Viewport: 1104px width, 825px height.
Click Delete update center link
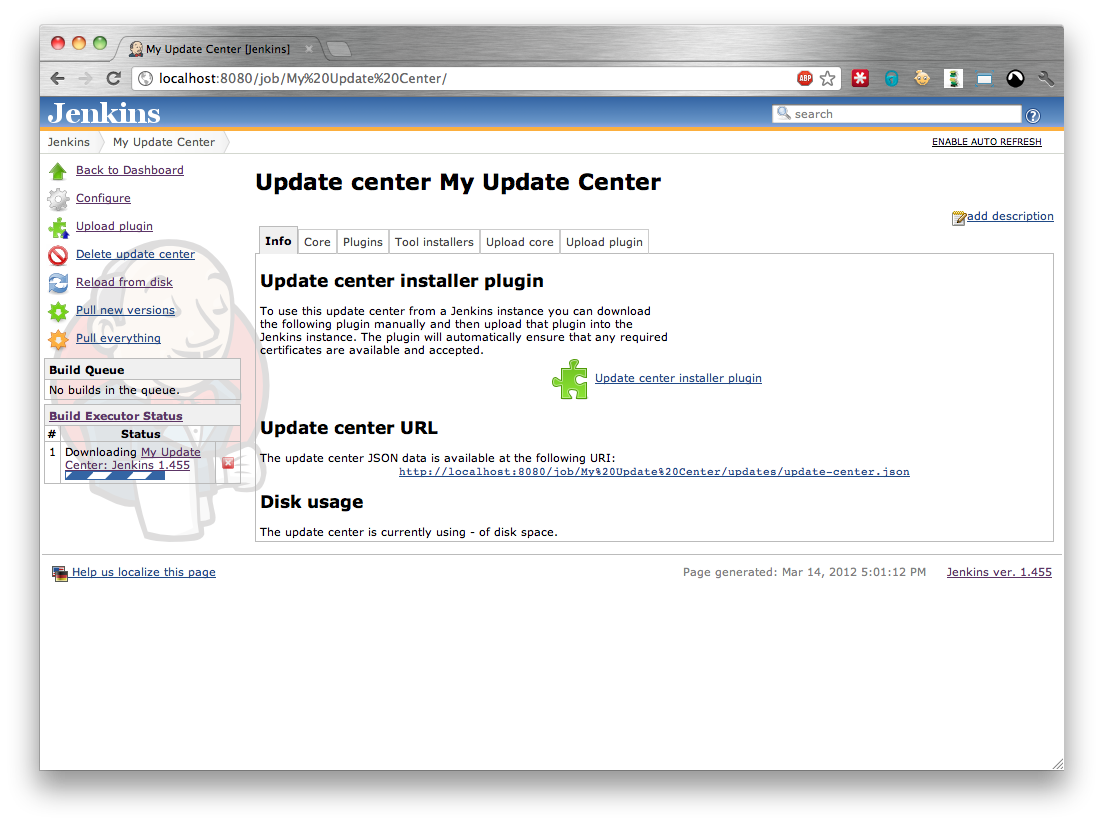click(x=135, y=254)
